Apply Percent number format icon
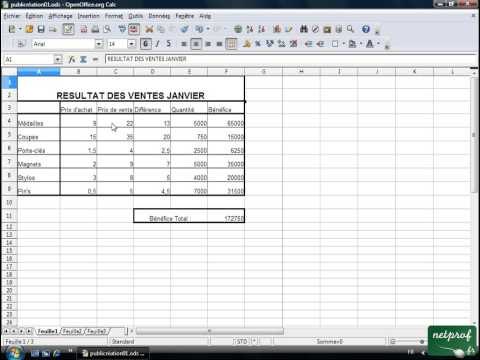 click(x=258, y=44)
